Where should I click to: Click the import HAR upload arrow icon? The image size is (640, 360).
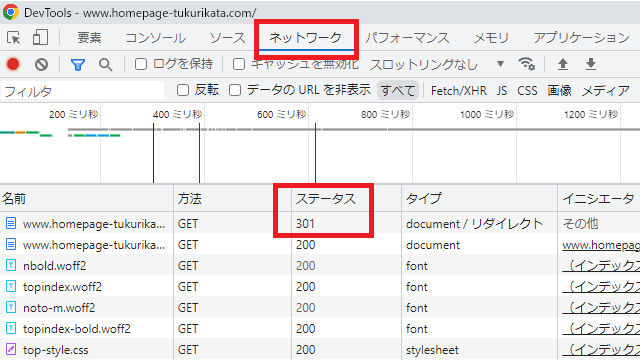click(x=563, y=64)
